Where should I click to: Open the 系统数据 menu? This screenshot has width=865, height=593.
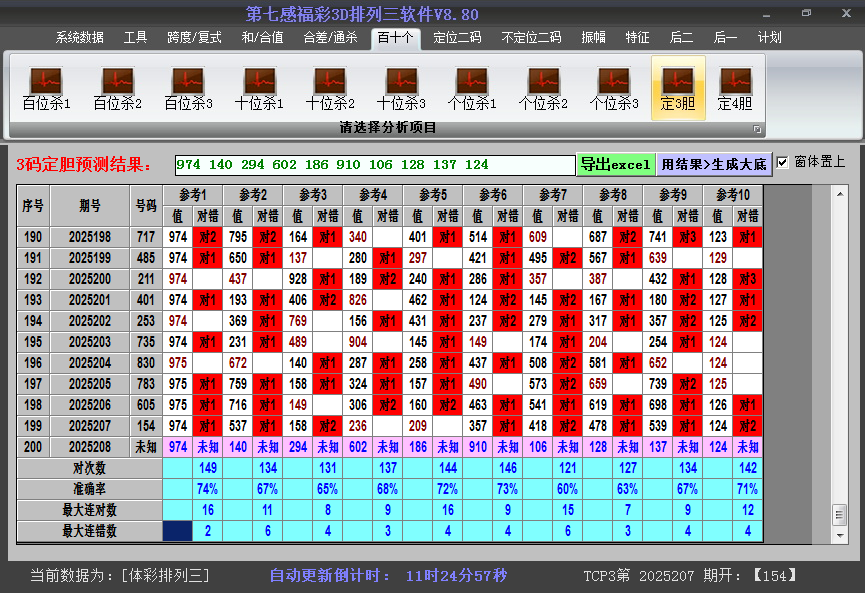pyautogui.click(x=79, y=38)
